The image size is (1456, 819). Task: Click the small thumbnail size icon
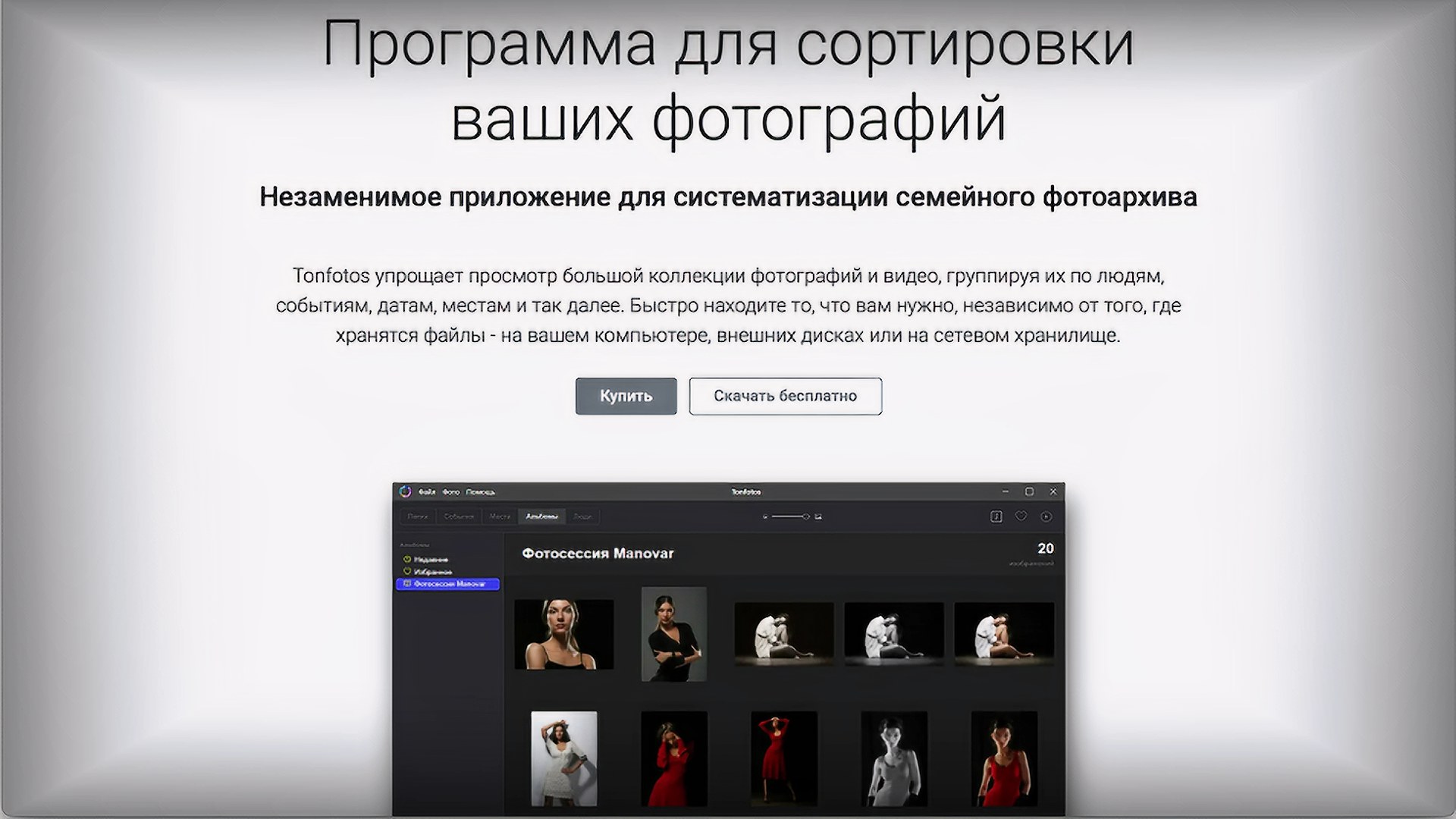tap(765, 516)
